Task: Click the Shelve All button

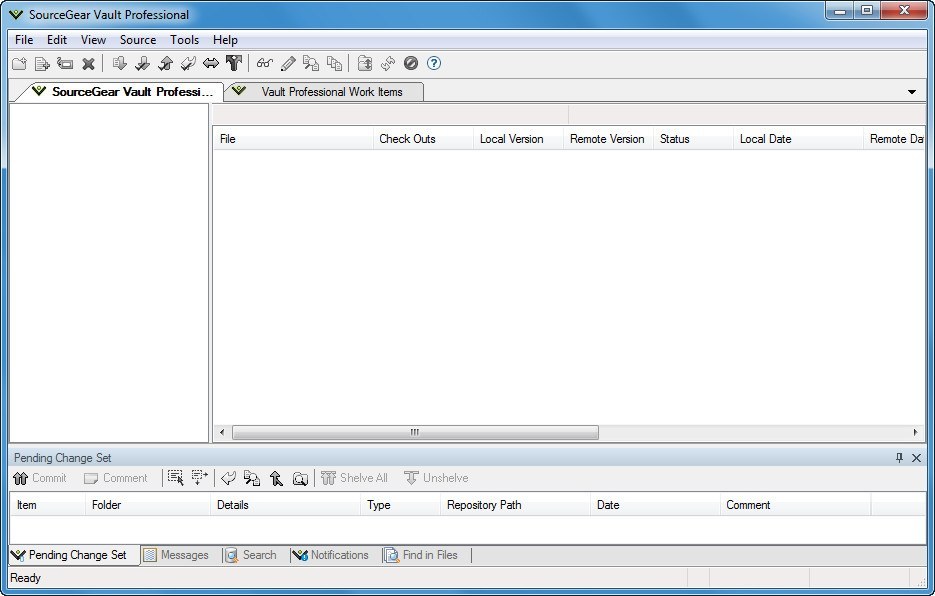Action: tap(354, 478)
